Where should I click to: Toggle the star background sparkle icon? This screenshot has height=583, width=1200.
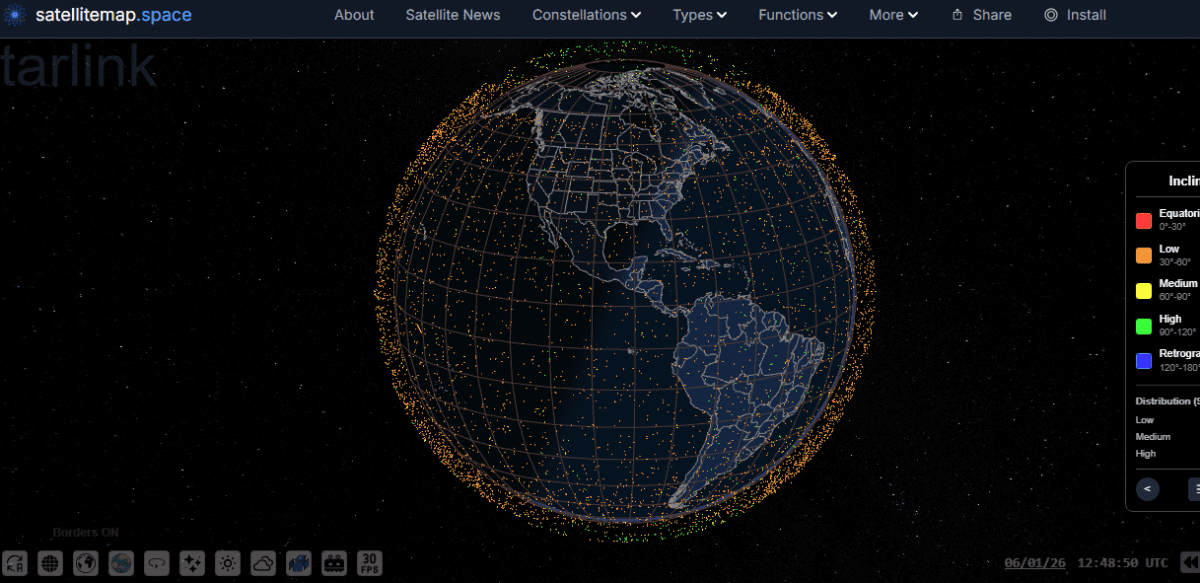coord(192,563)
